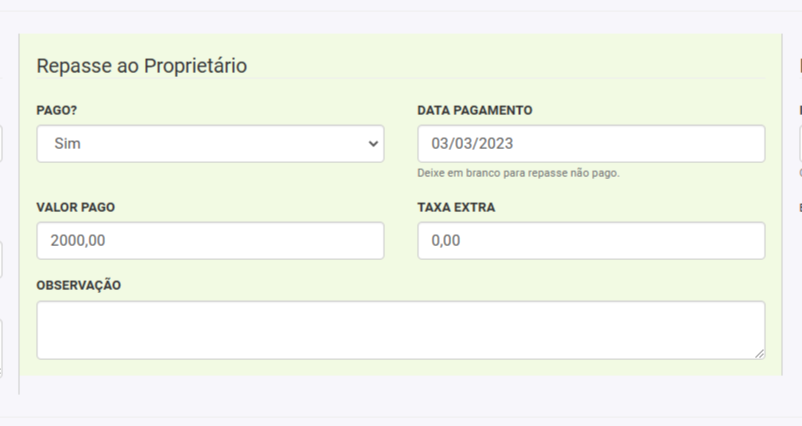Click into the Valor Pago field
This screenshot has width=802, height=426.
tap(210, 241)
